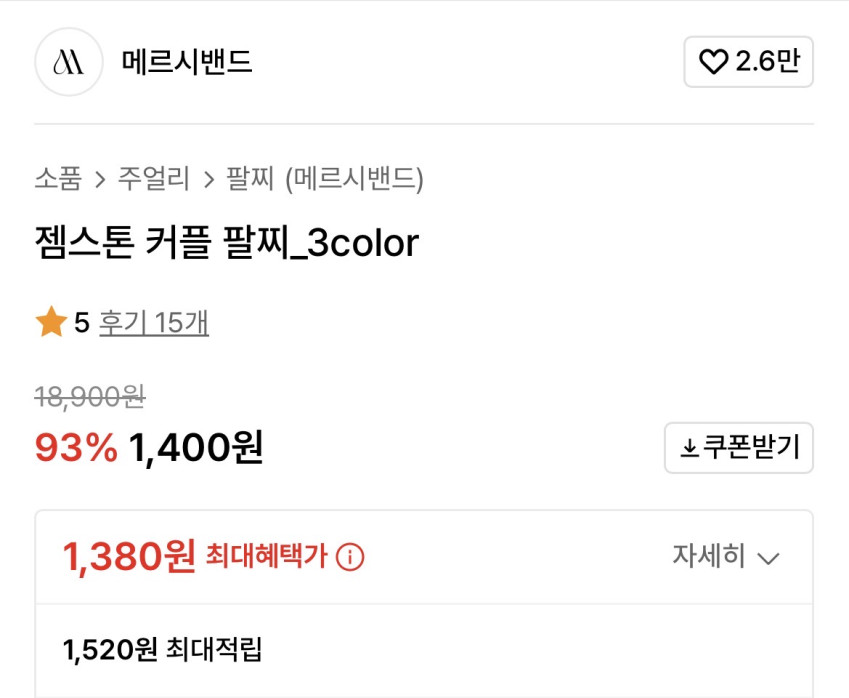Click the 메르시밴드 brand name
This screenshot has width=849, height=698.
(187, 62)
